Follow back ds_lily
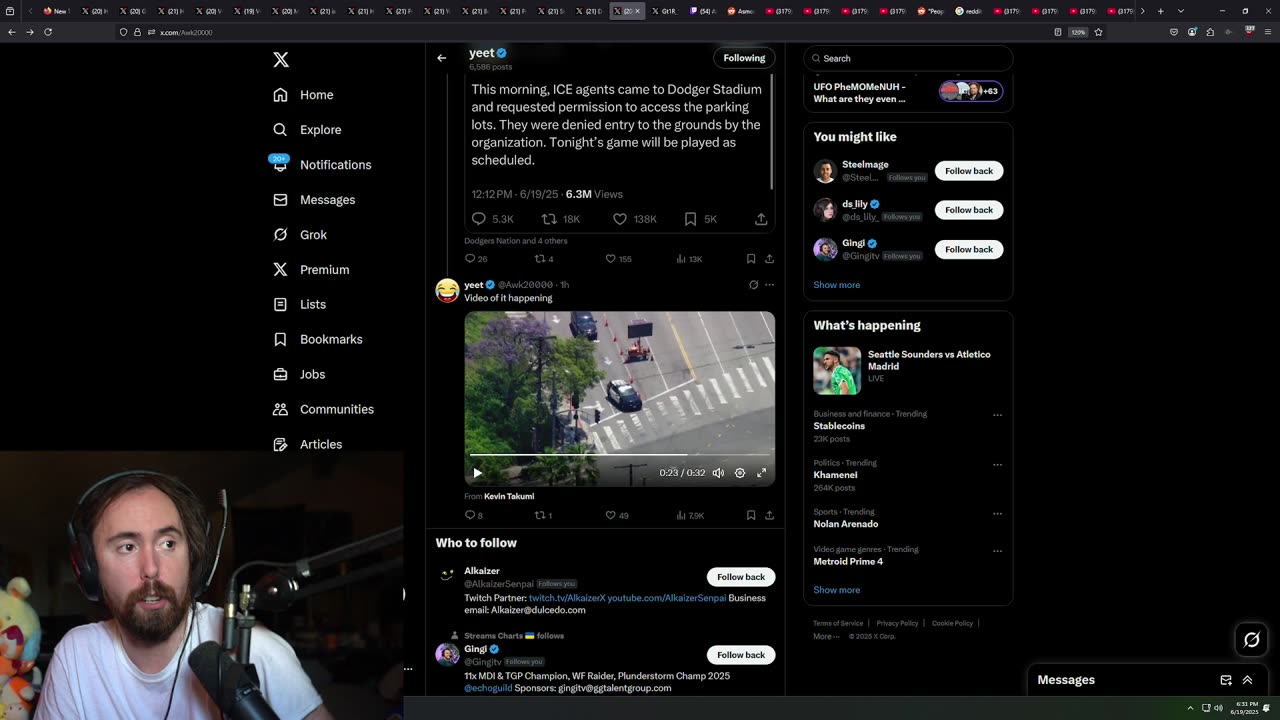1280x720 pixels. pos(969,210)
